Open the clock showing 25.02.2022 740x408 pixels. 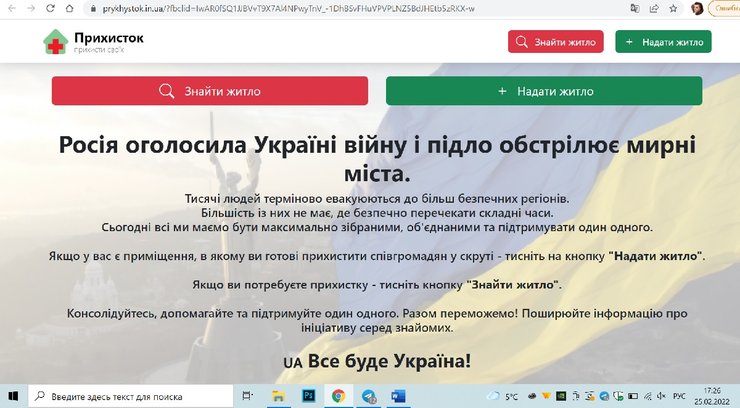coord(712,396)
